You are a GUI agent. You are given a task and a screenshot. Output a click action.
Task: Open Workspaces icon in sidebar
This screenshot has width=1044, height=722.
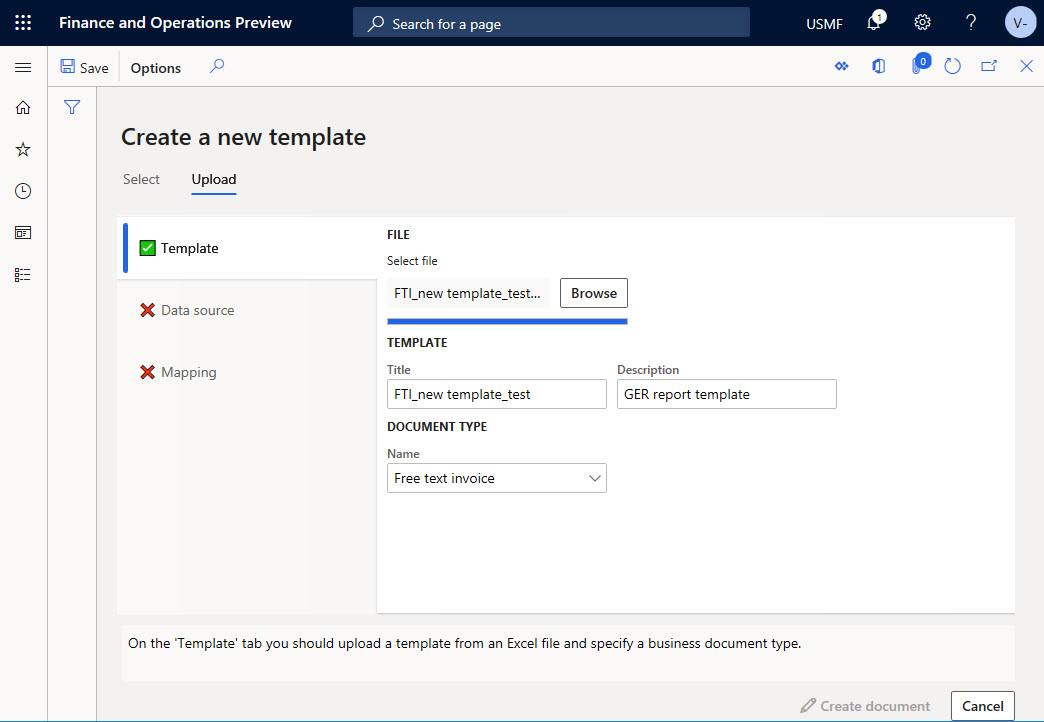tap(23, 233)
